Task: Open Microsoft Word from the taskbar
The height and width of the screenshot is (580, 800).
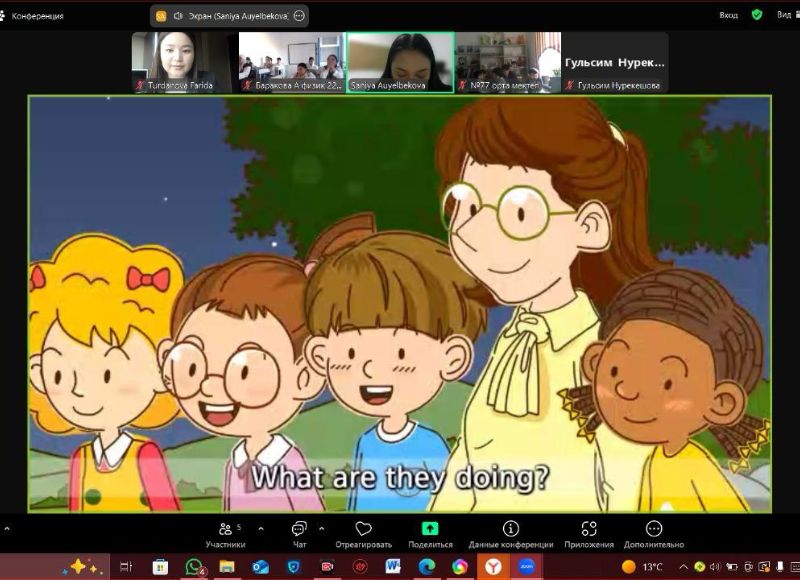Action: [393, 567]
